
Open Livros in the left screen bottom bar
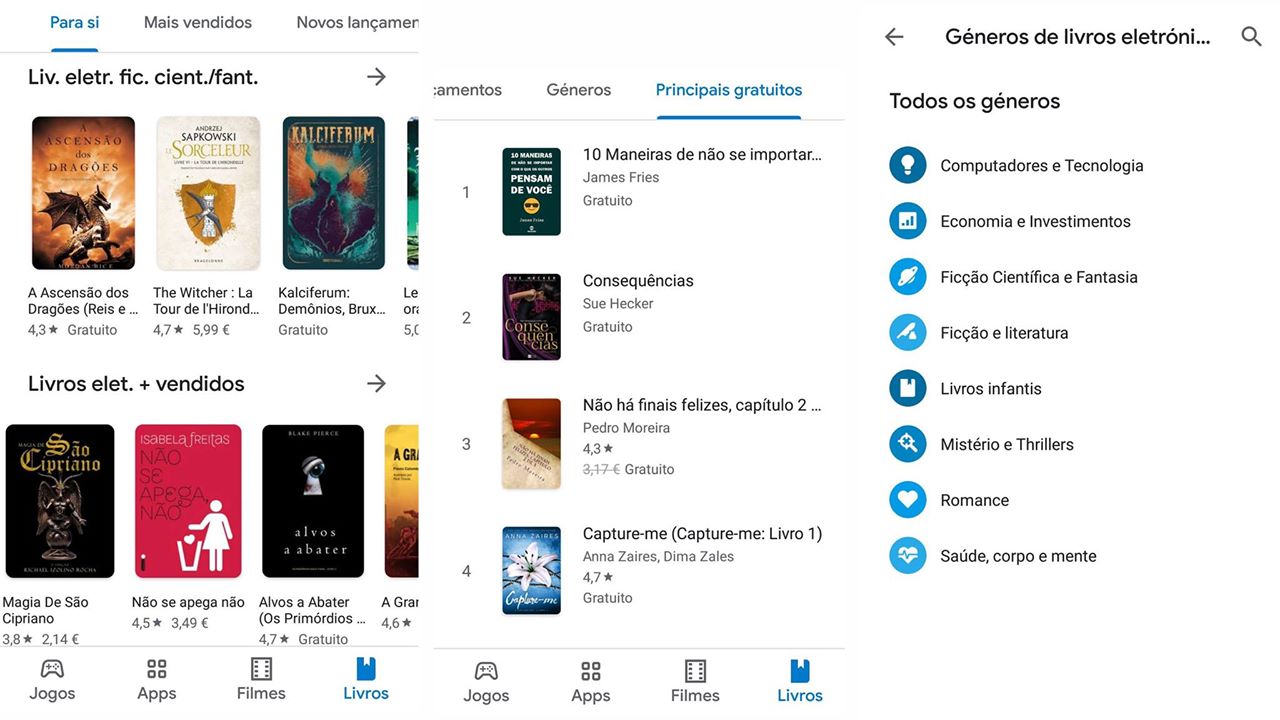pyautogui.click(x=366, y=680)
